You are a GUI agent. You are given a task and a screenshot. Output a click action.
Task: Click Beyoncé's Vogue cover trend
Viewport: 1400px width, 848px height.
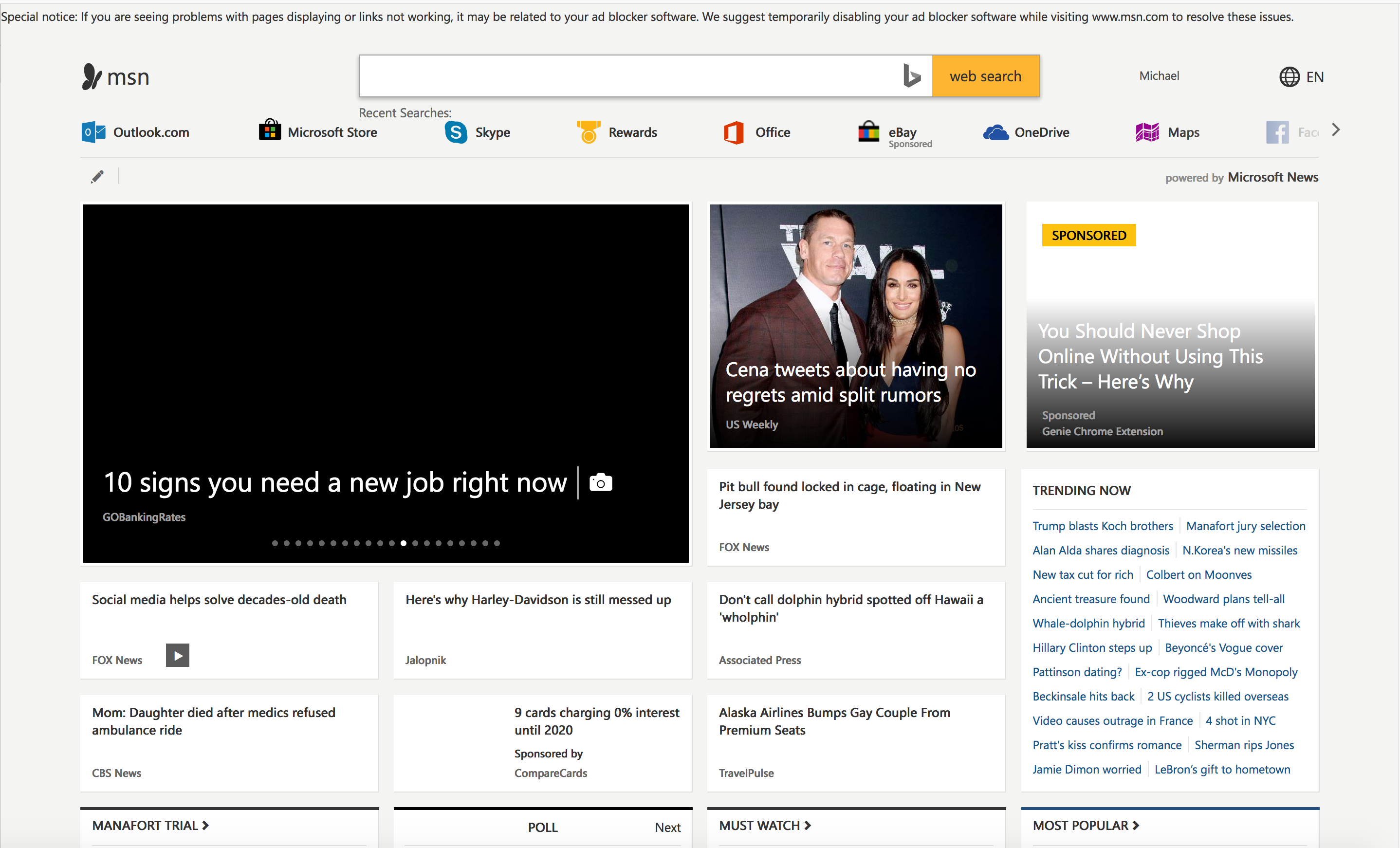[x=1224, y=648]
